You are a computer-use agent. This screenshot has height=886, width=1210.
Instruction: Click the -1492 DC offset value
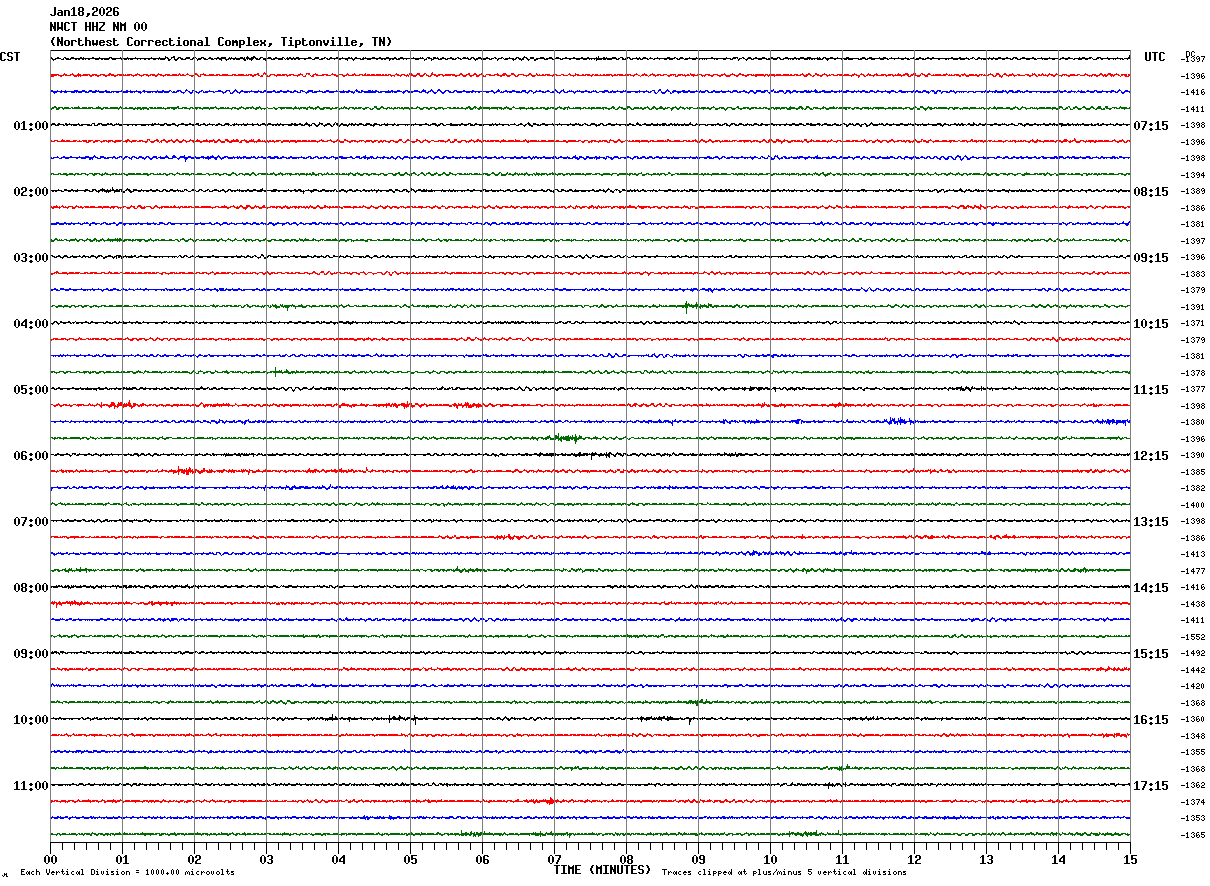1193,654
